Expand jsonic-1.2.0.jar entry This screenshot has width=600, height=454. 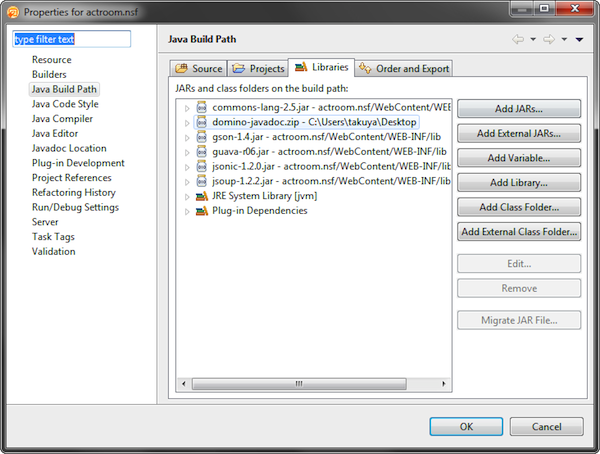(x=187, y=167)
